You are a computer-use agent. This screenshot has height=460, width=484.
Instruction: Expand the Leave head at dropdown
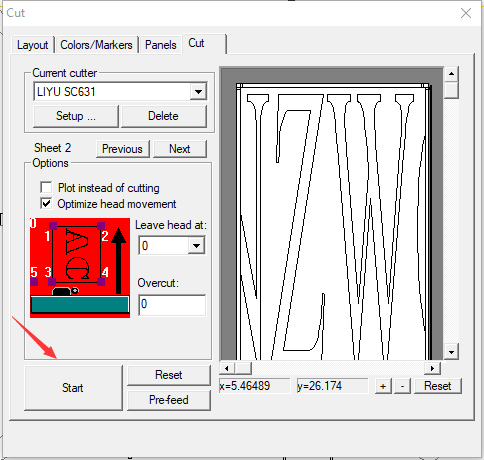[196, 246]
